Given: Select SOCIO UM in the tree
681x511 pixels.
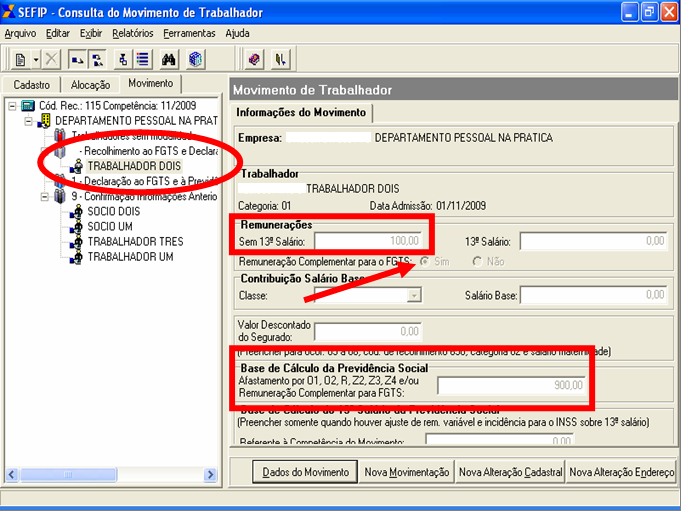Looking at the screenshot, I should pyautogui.click(x=110, y=227).
